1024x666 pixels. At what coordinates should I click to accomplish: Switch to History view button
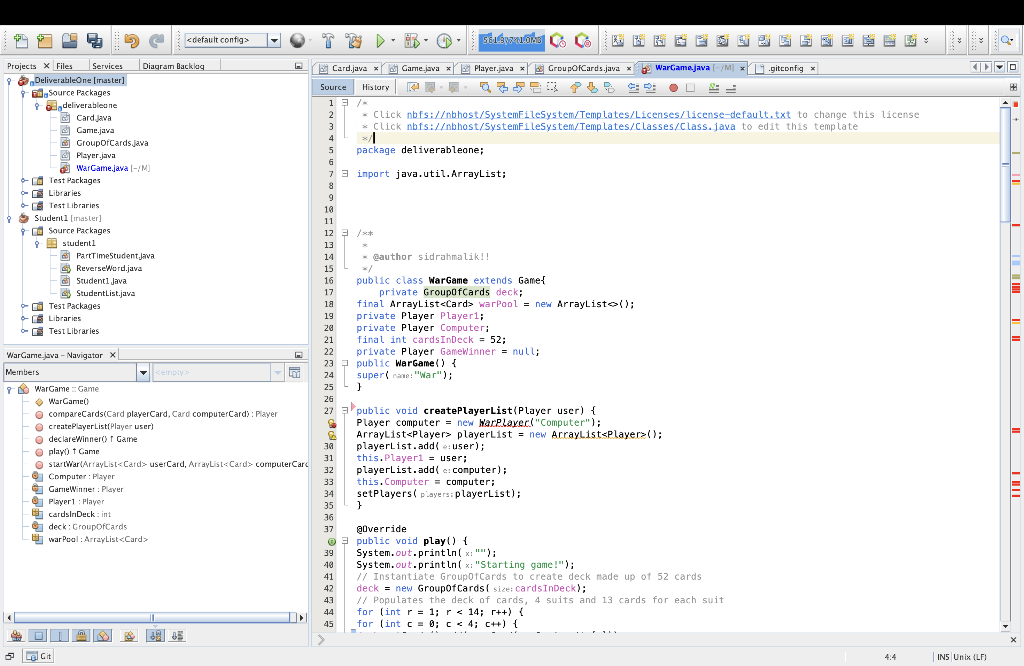(375, 88)
